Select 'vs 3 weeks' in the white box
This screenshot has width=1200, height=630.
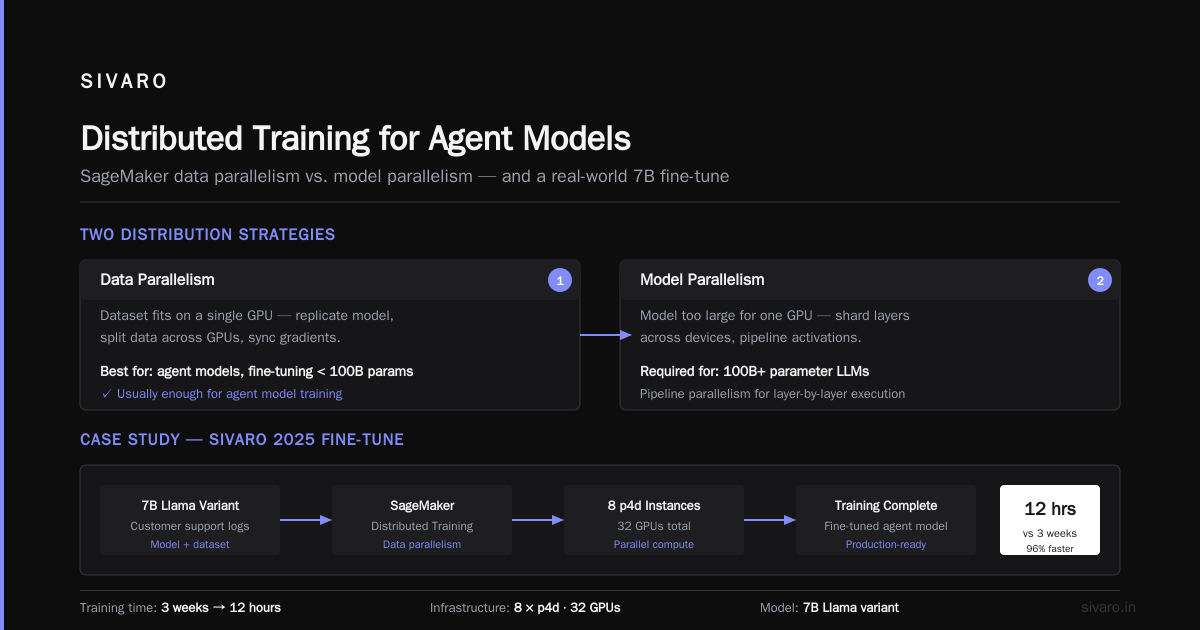(x=1050, y=533)
